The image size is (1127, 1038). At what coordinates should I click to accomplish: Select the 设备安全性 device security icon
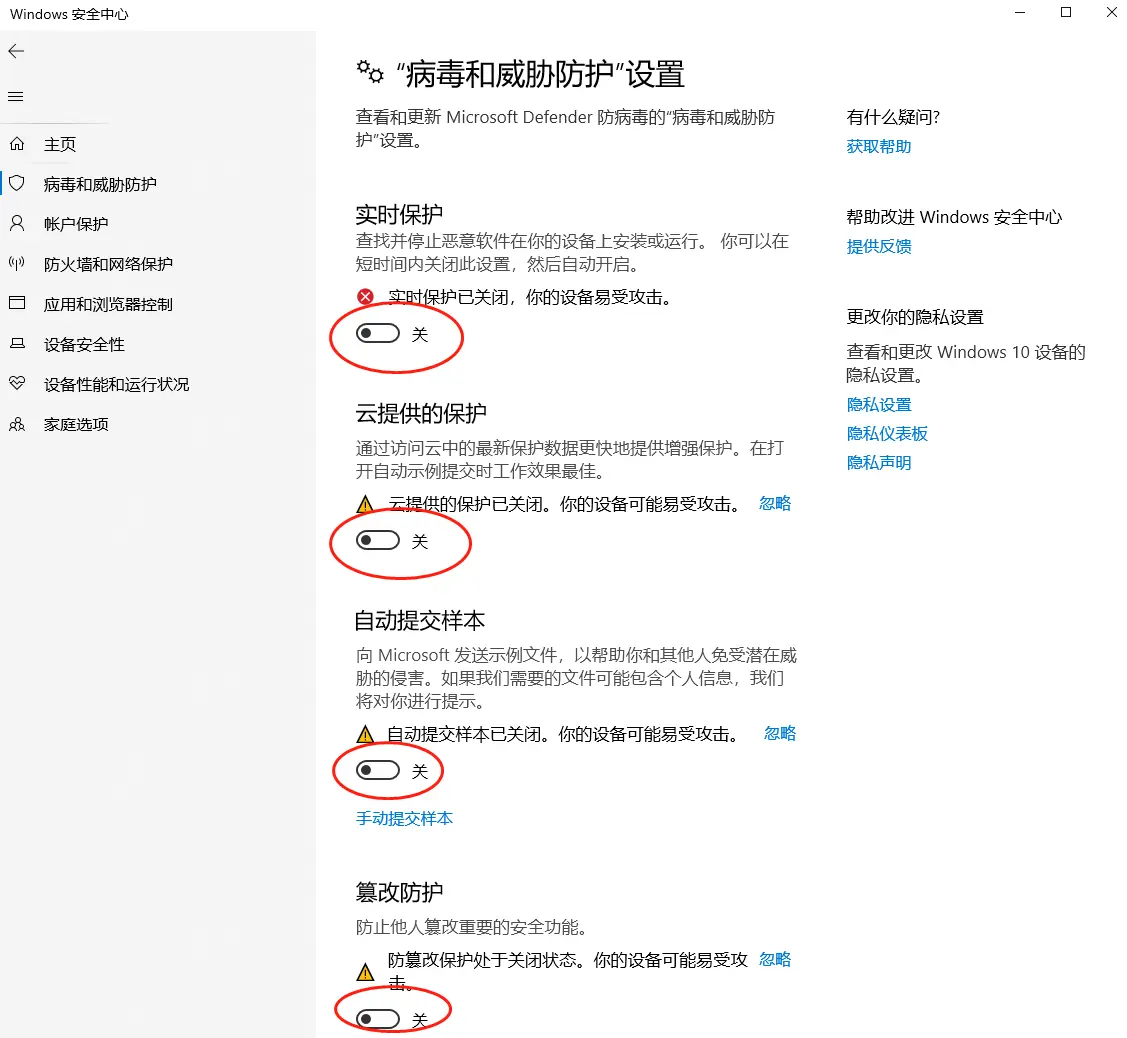point(17,343)
